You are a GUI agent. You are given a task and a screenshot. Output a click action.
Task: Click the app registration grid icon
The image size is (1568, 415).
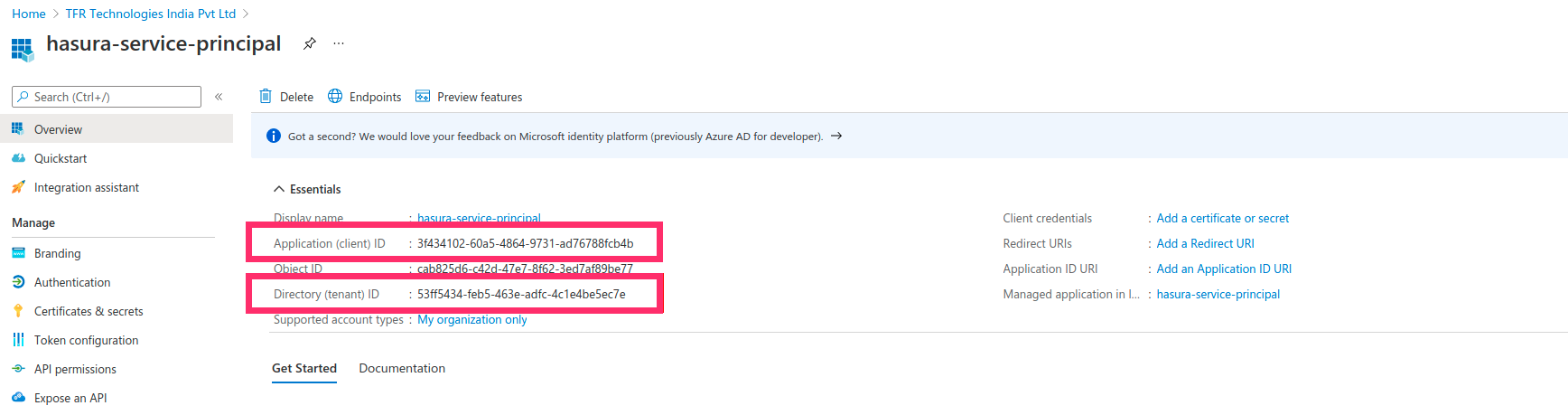[23, 49]
